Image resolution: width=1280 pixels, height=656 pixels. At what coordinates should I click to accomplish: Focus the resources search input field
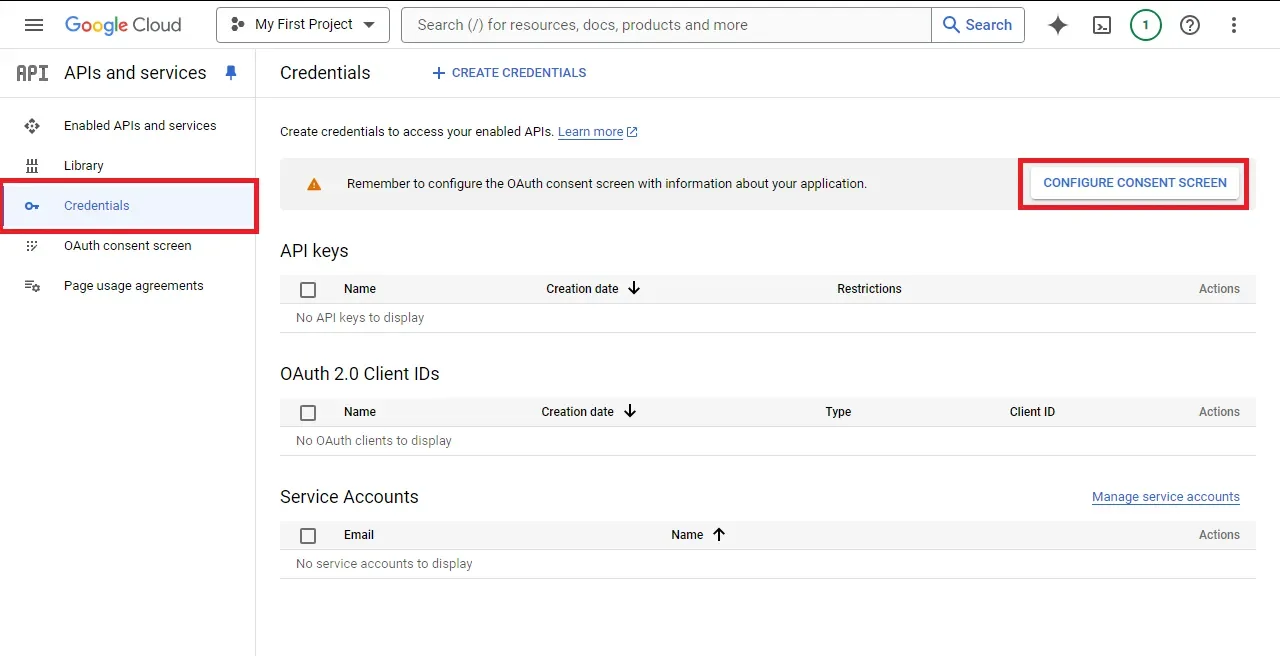[x=666, y=25]
